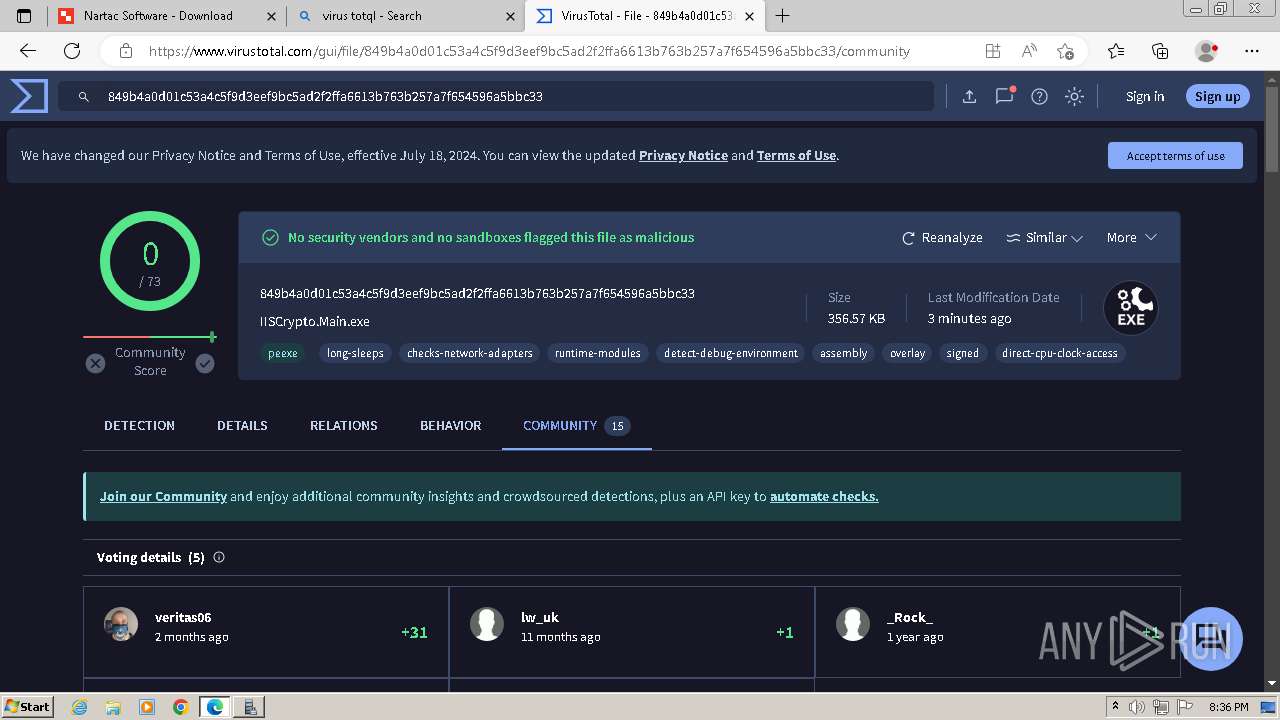Click Sign in link
The height and width of the screenshot is (720, 1280).
tap(1145, 97)
